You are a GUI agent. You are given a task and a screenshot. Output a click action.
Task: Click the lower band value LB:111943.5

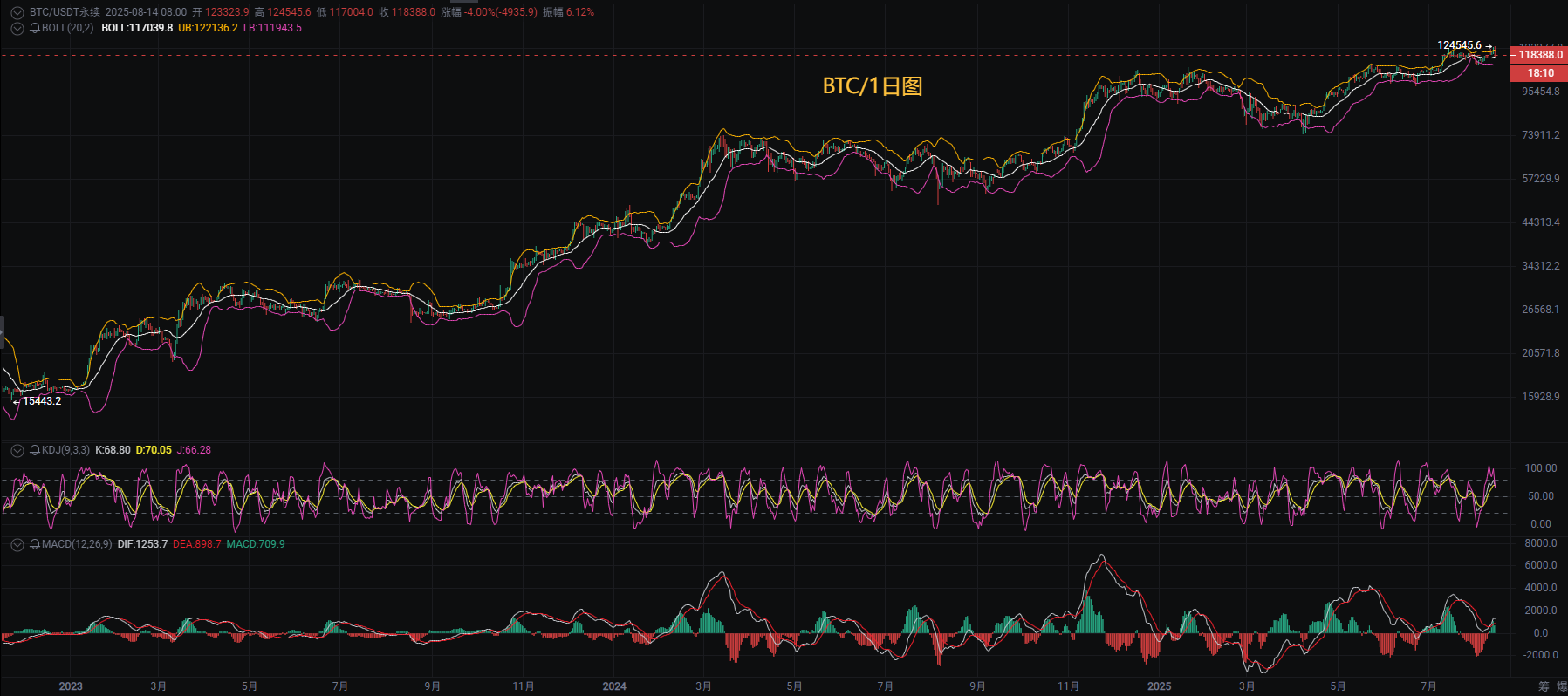click(272, 28)
